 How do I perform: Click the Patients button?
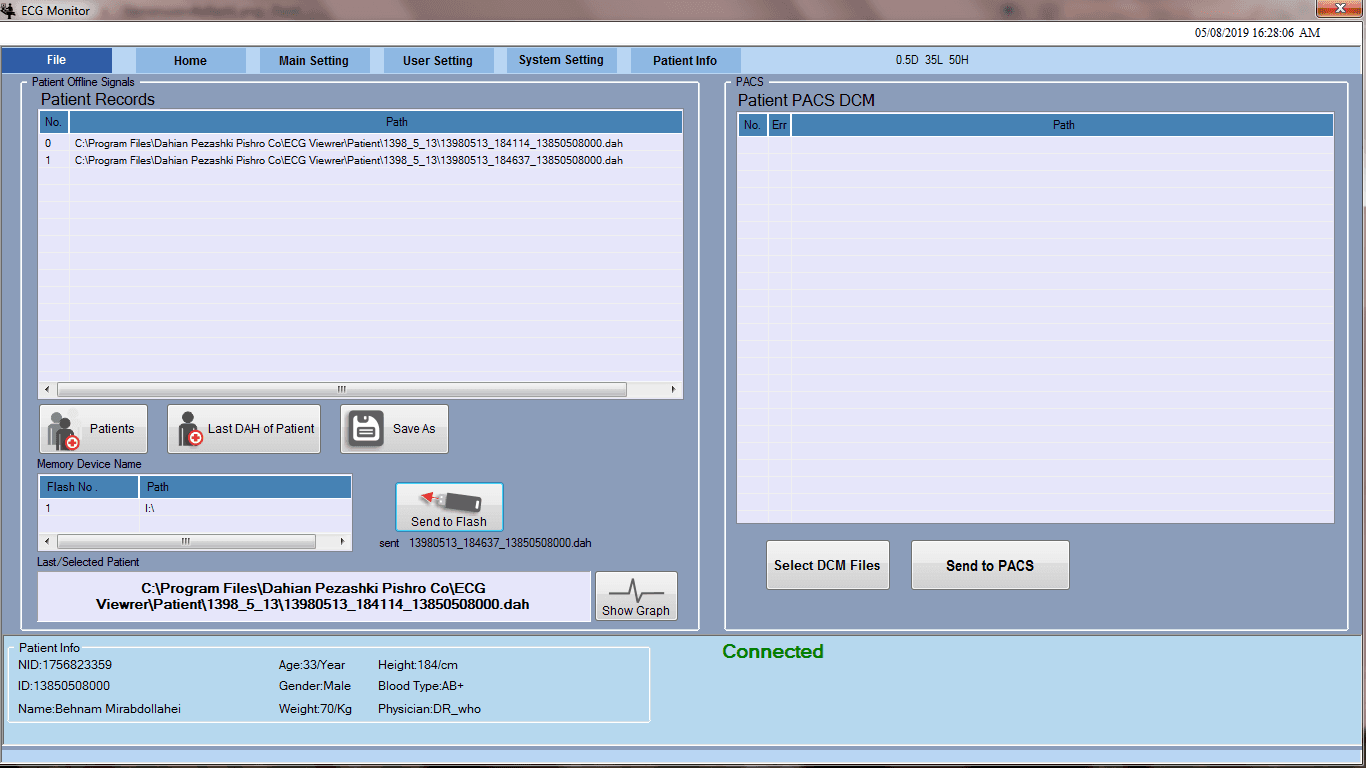pyautogui.click(x=93, y=429)
